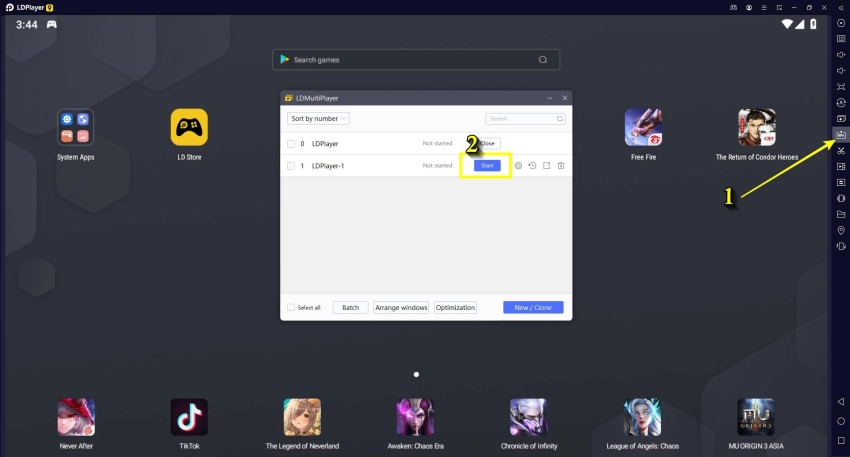Screen dimensions: 850x457
Task: Click Arrange windows button
Action: (401, 307)
